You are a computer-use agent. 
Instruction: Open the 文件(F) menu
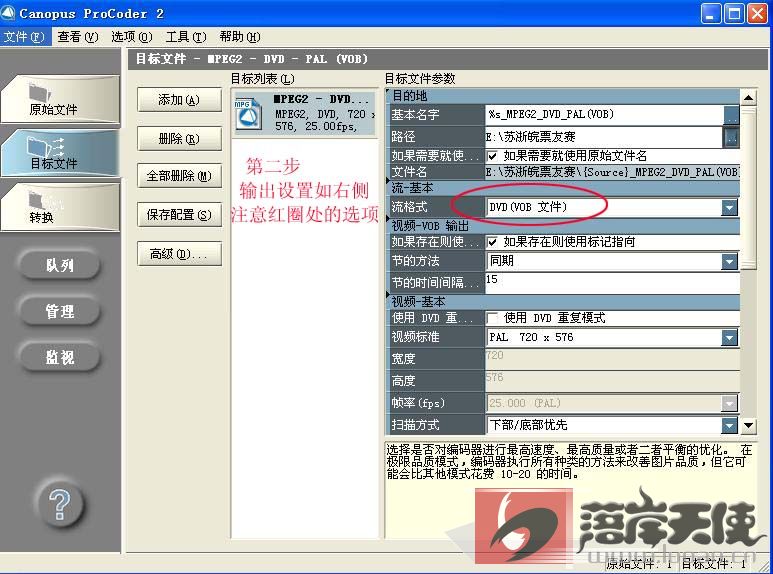24,37
